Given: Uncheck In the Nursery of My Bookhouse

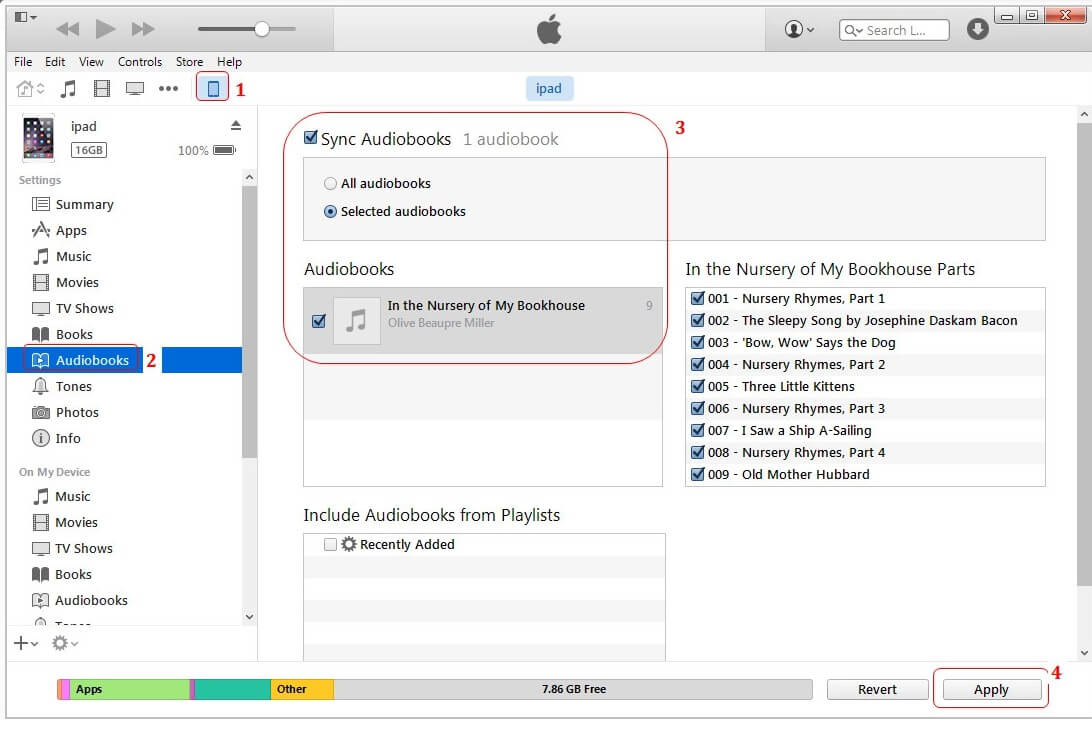Looking at the screenshot, I should [319, 321].
